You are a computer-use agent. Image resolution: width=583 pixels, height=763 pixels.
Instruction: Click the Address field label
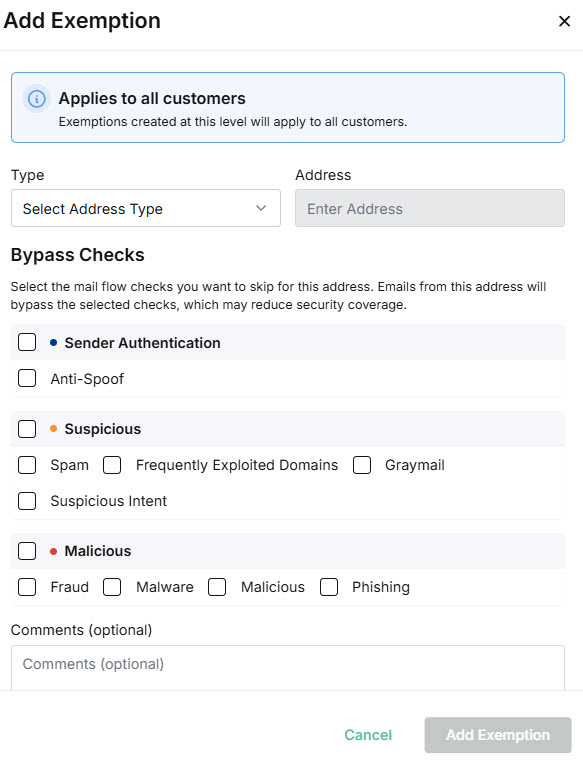pos(323,175)
